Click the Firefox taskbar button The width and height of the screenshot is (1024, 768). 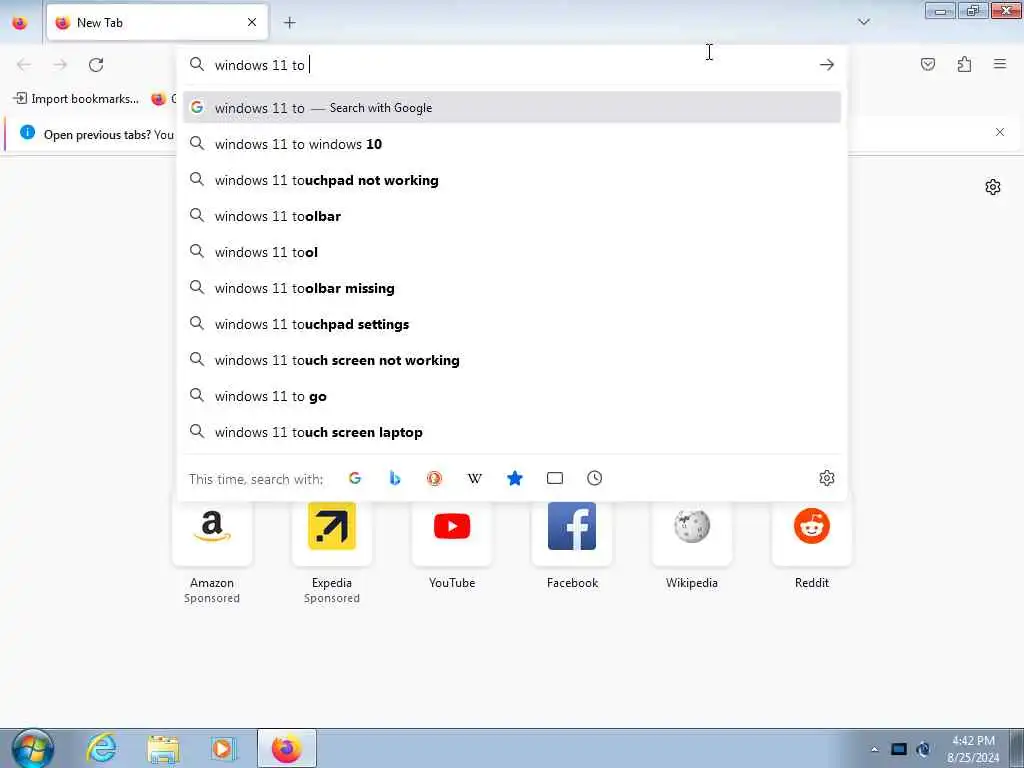pyautogui.click(x=287, y=748)
